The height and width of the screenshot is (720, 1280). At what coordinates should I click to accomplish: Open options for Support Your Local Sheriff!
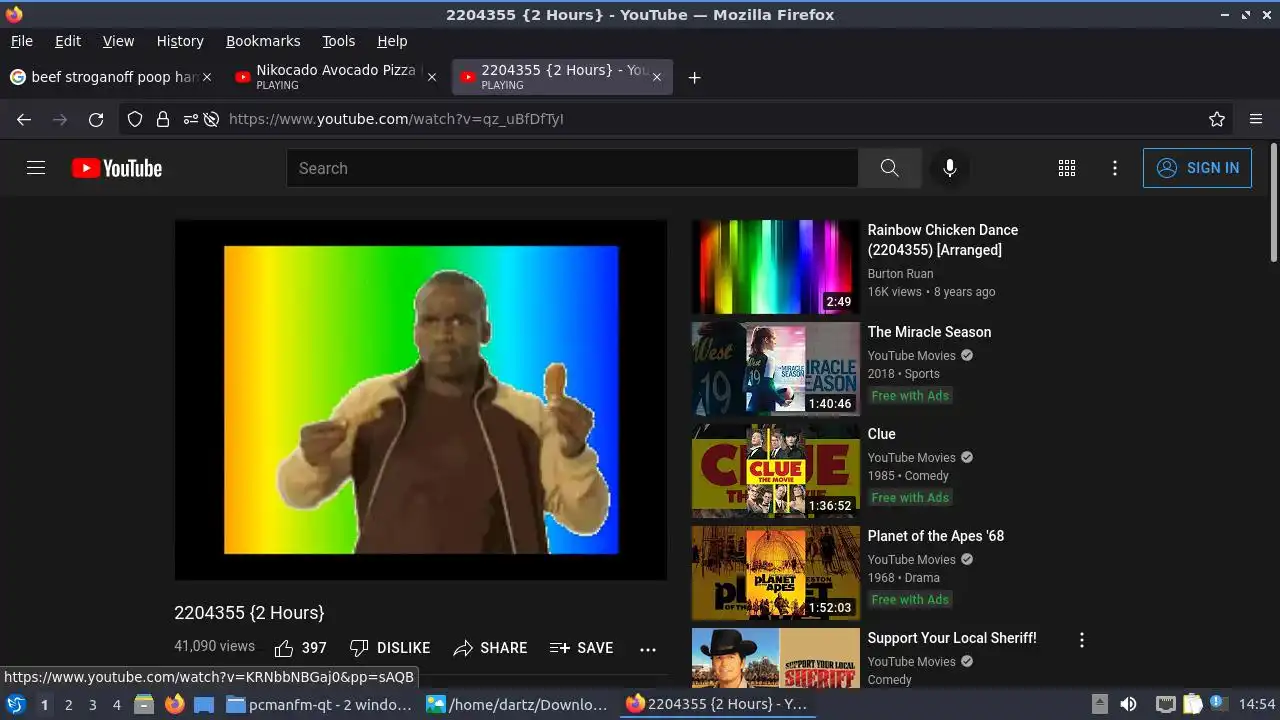(x=1081, y=640)
